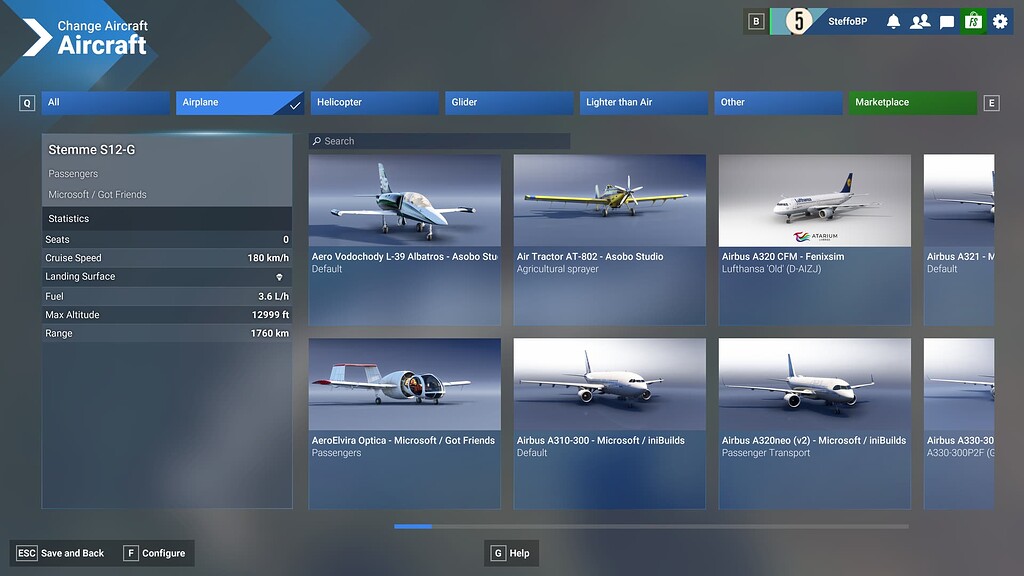Open the Marketplace tab

[911, 102]
